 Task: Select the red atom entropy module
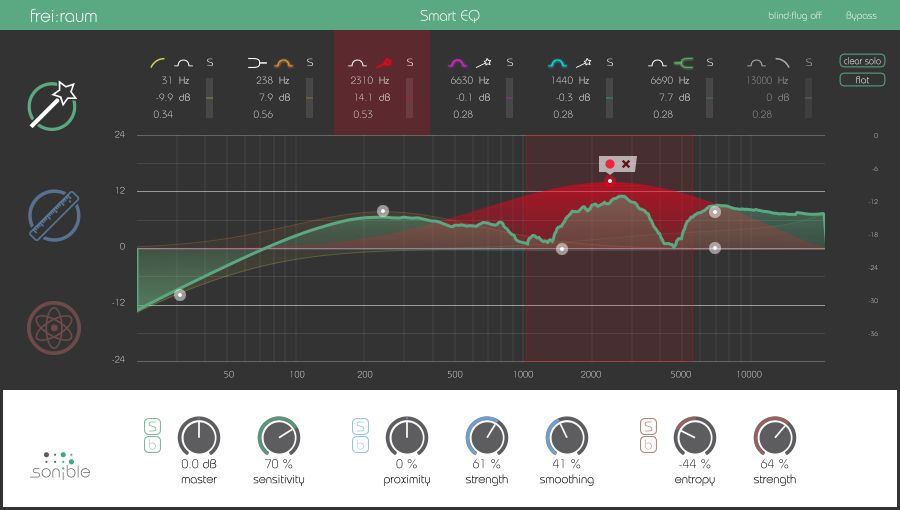tap(53, 326)
